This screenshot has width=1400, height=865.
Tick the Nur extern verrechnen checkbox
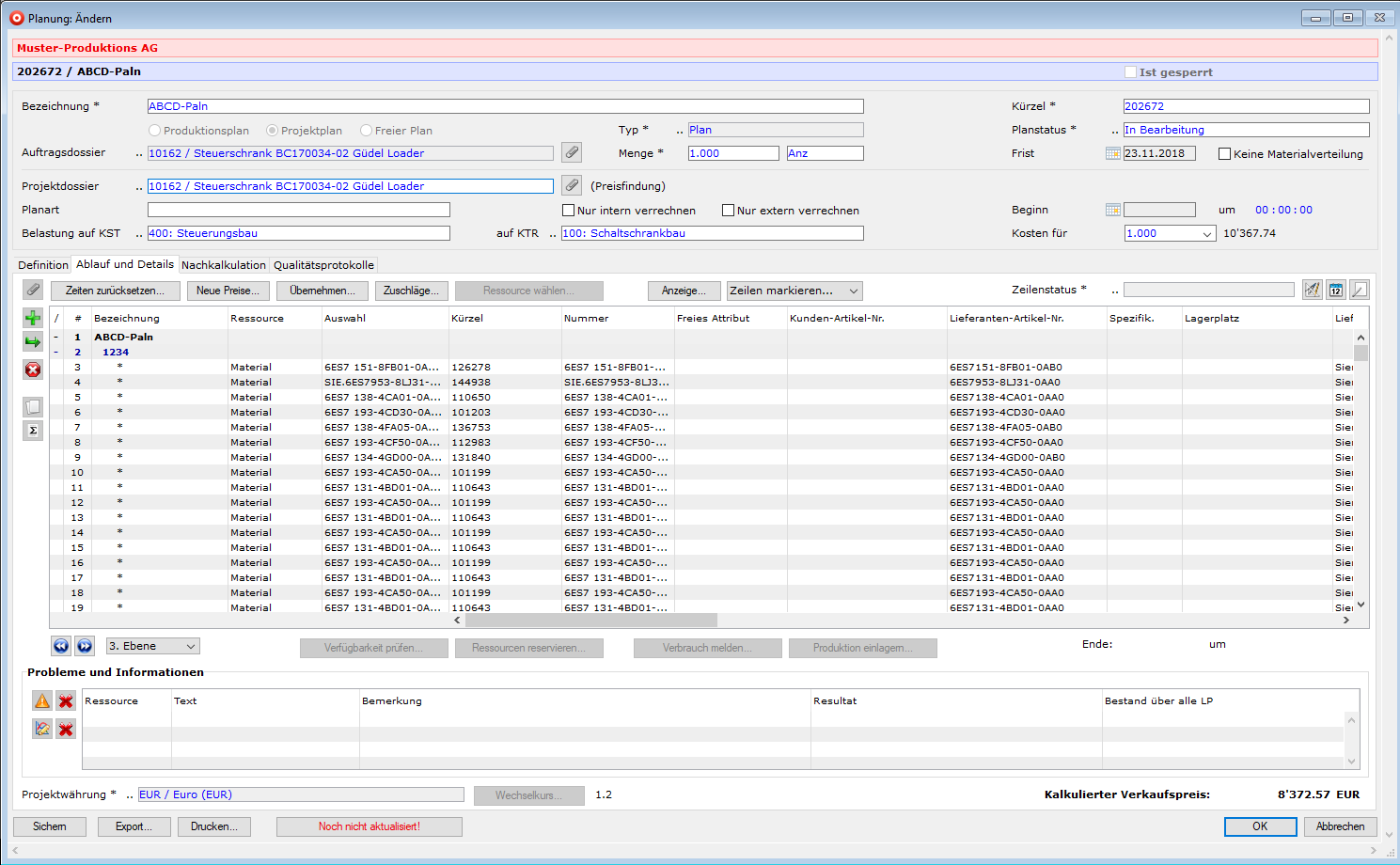pyautogui.click(x=728, y=211)
